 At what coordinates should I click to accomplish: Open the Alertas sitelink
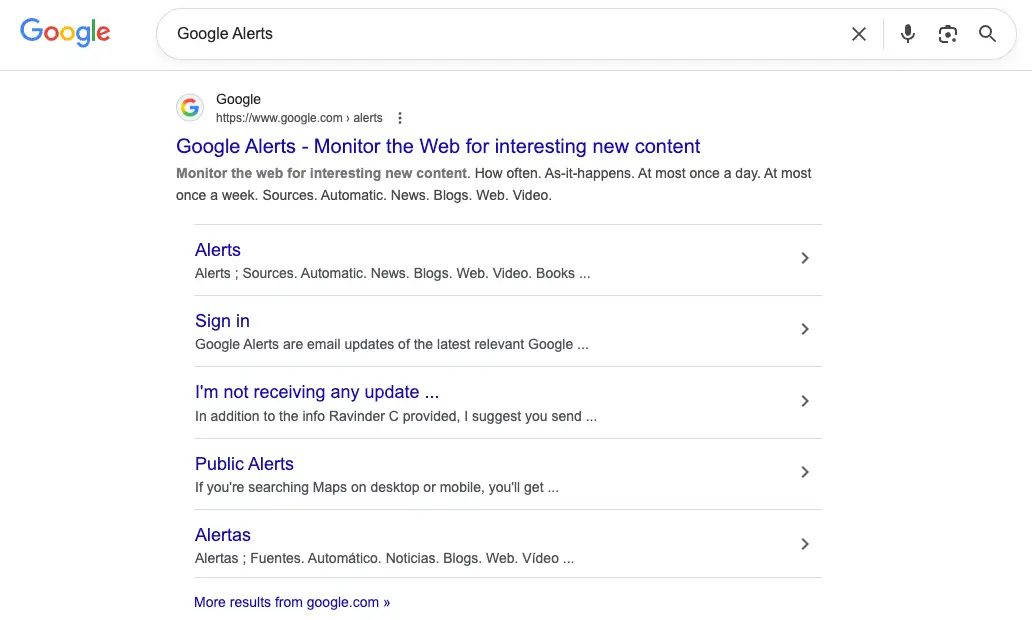coord(223,535)
